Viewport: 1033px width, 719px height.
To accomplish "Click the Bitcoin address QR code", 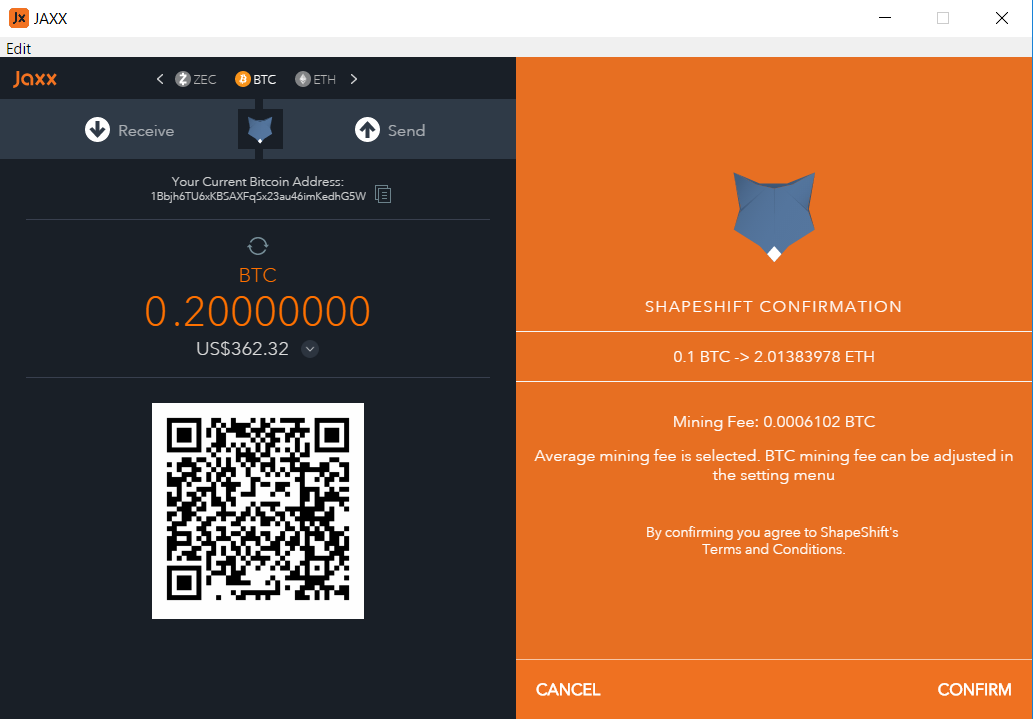I will point(258,511).
